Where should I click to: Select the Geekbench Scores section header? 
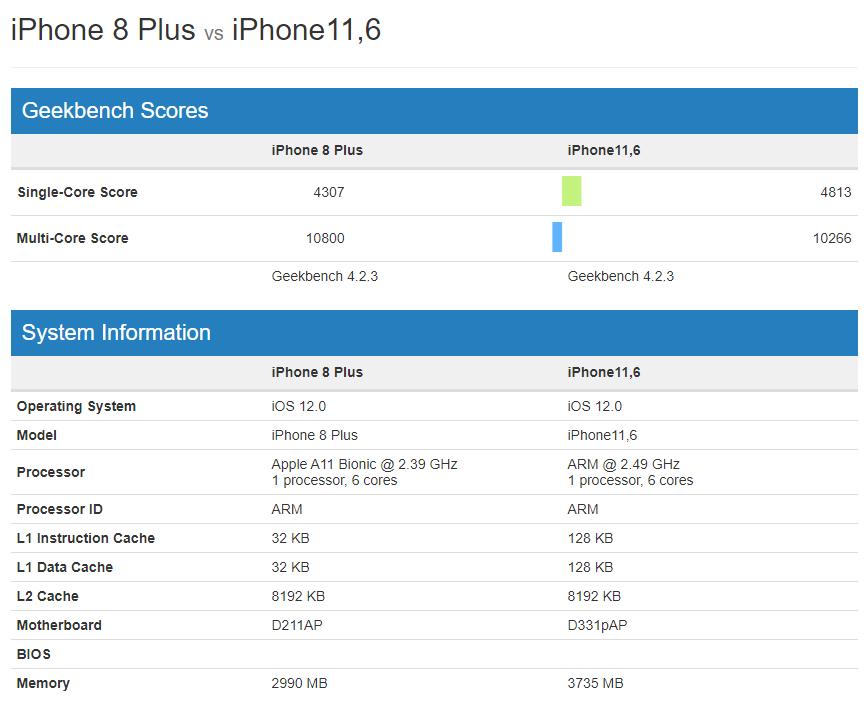(x=115, y=111)
